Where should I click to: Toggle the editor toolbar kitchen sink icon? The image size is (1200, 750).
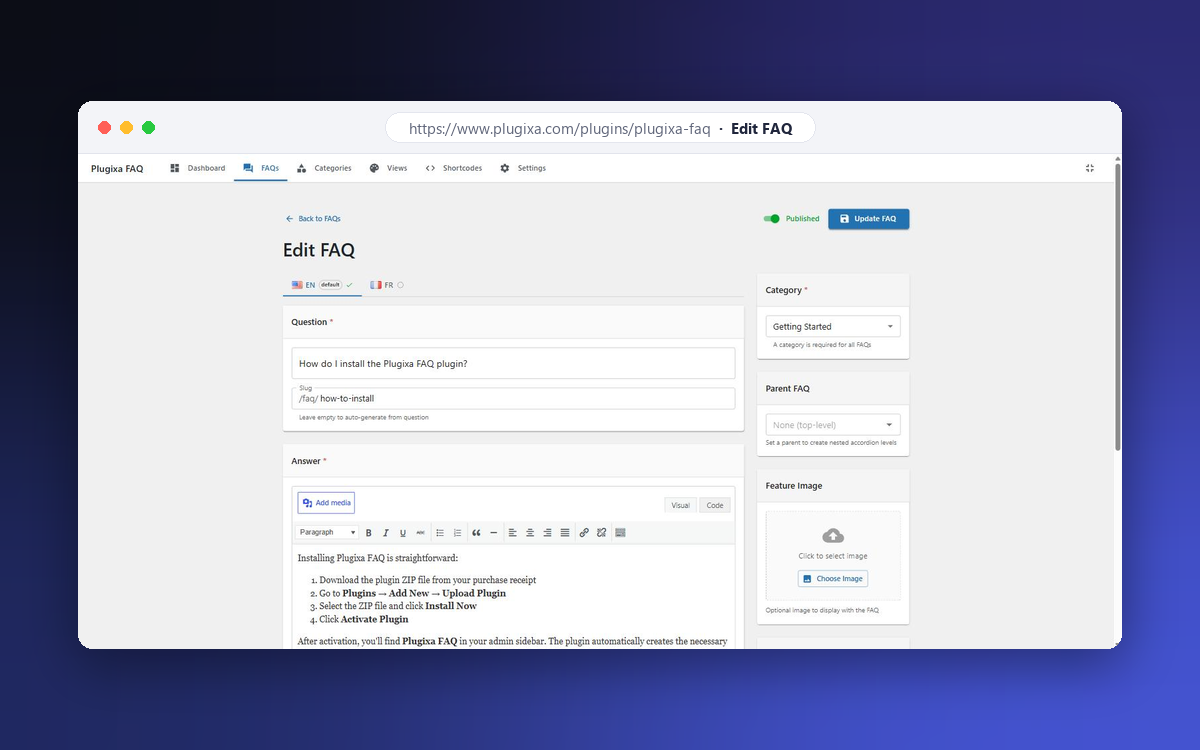(x=620, y=533)
